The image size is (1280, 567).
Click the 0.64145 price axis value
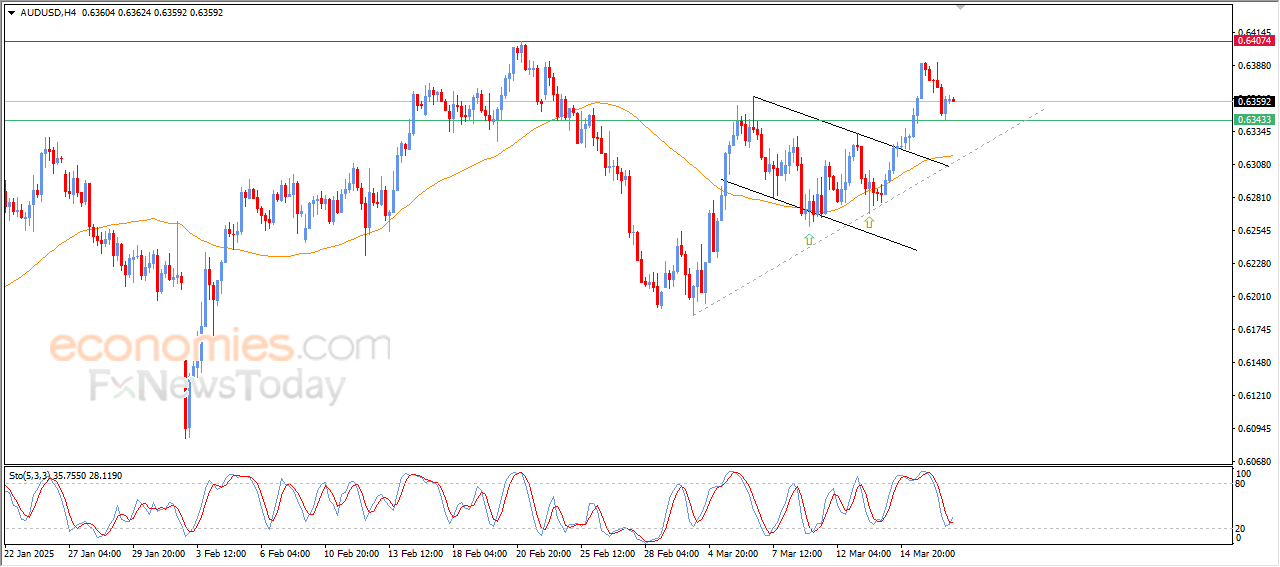(x=1254, y=33)
